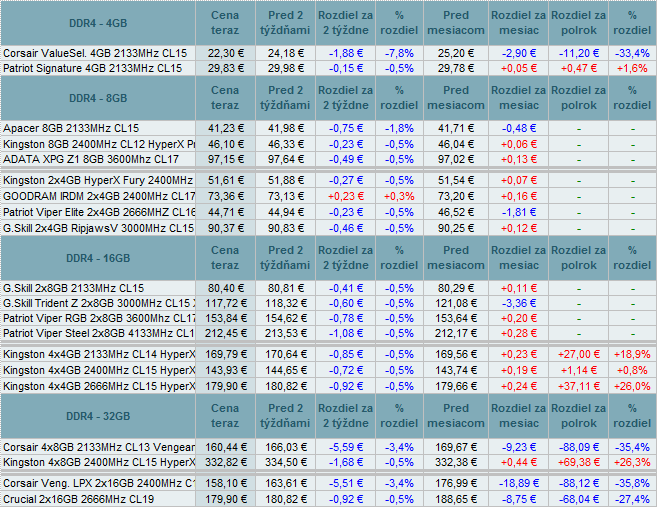This screenshot has height=507, width=657.
Task: Click the 166,03 € two-weeks-ago price
Action: click(286, 447)
